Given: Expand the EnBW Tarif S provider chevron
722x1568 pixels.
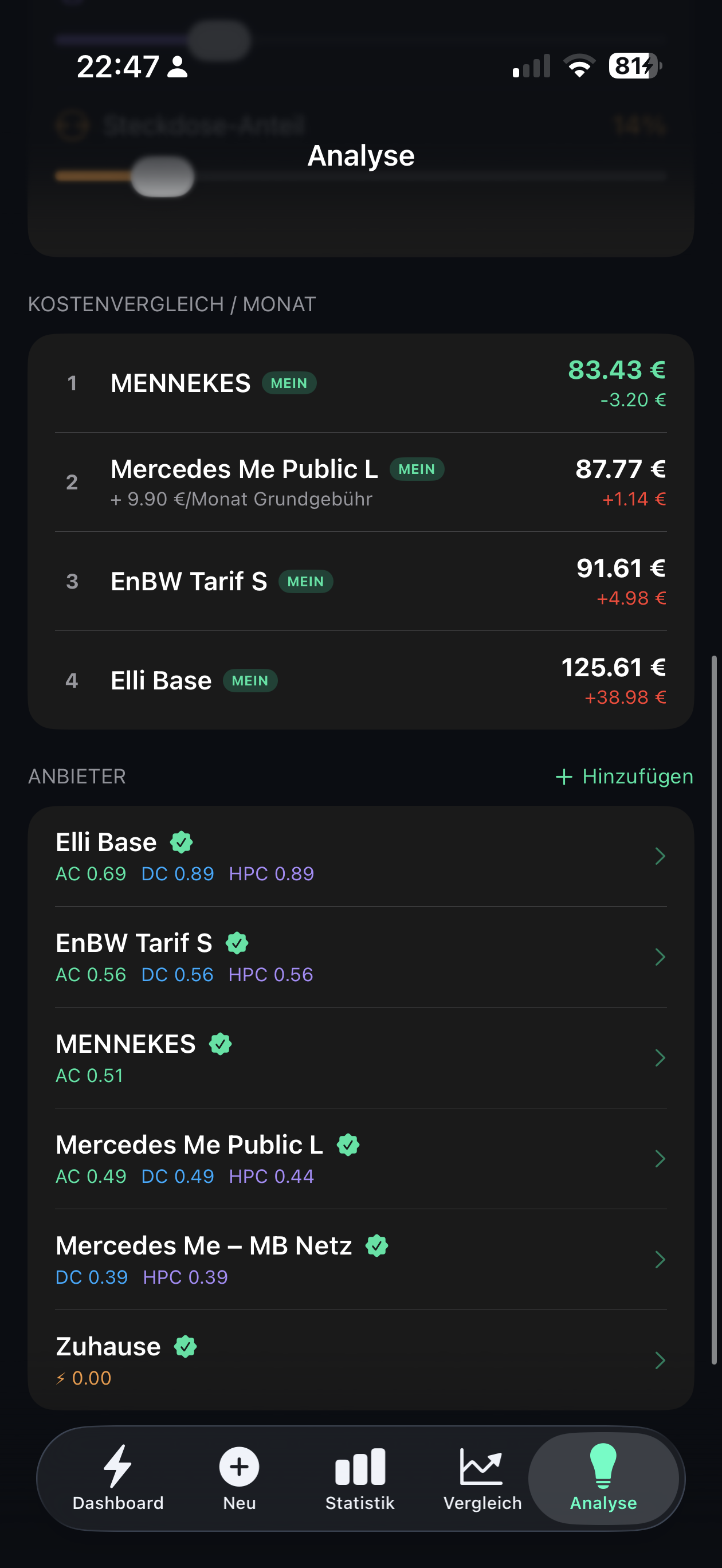Looking at the screenshot, I should point(660,957).
